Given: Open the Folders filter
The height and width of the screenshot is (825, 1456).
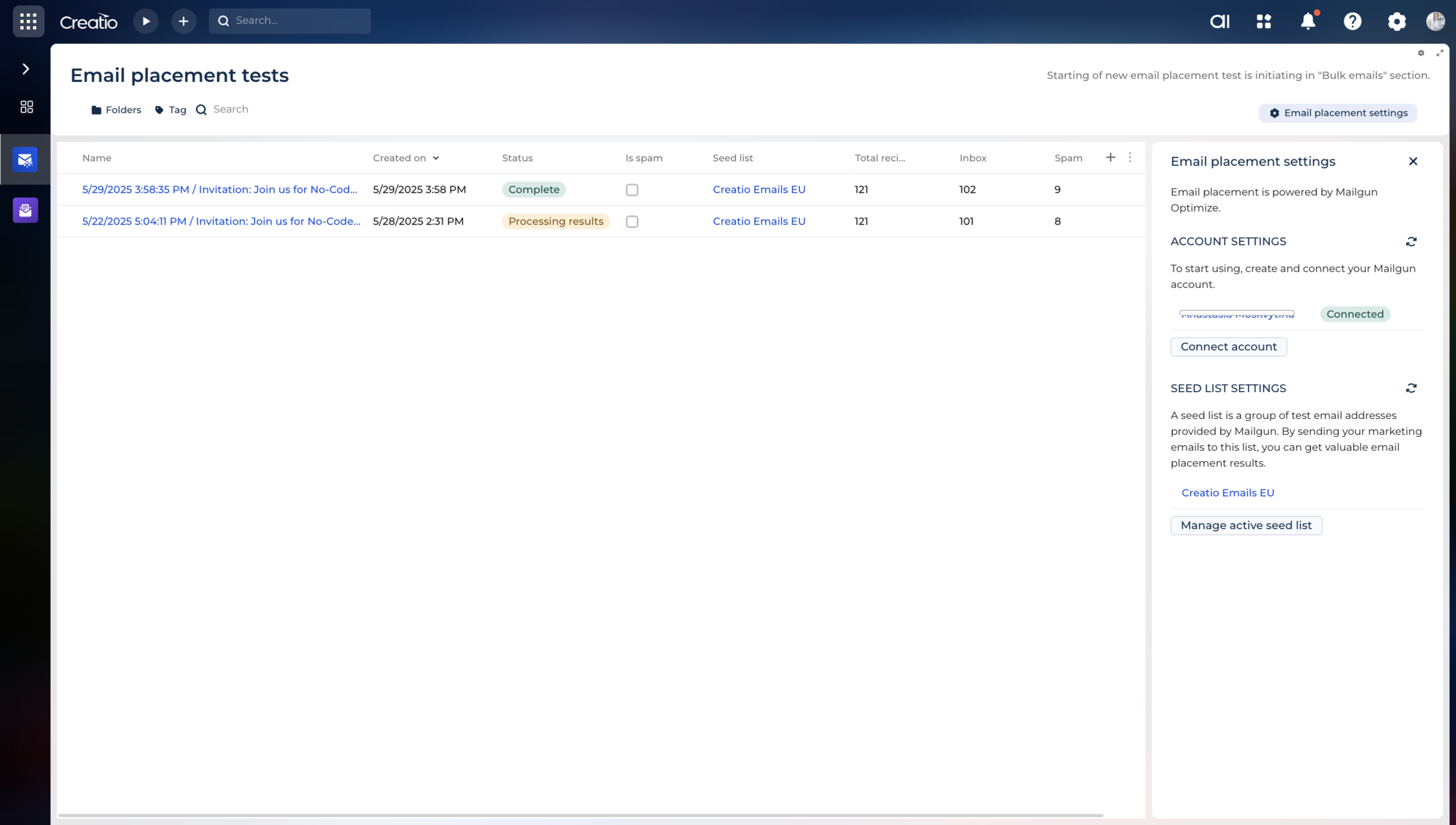Looking at the screenshot, I should pyautogui.click(x=116, y=110).
